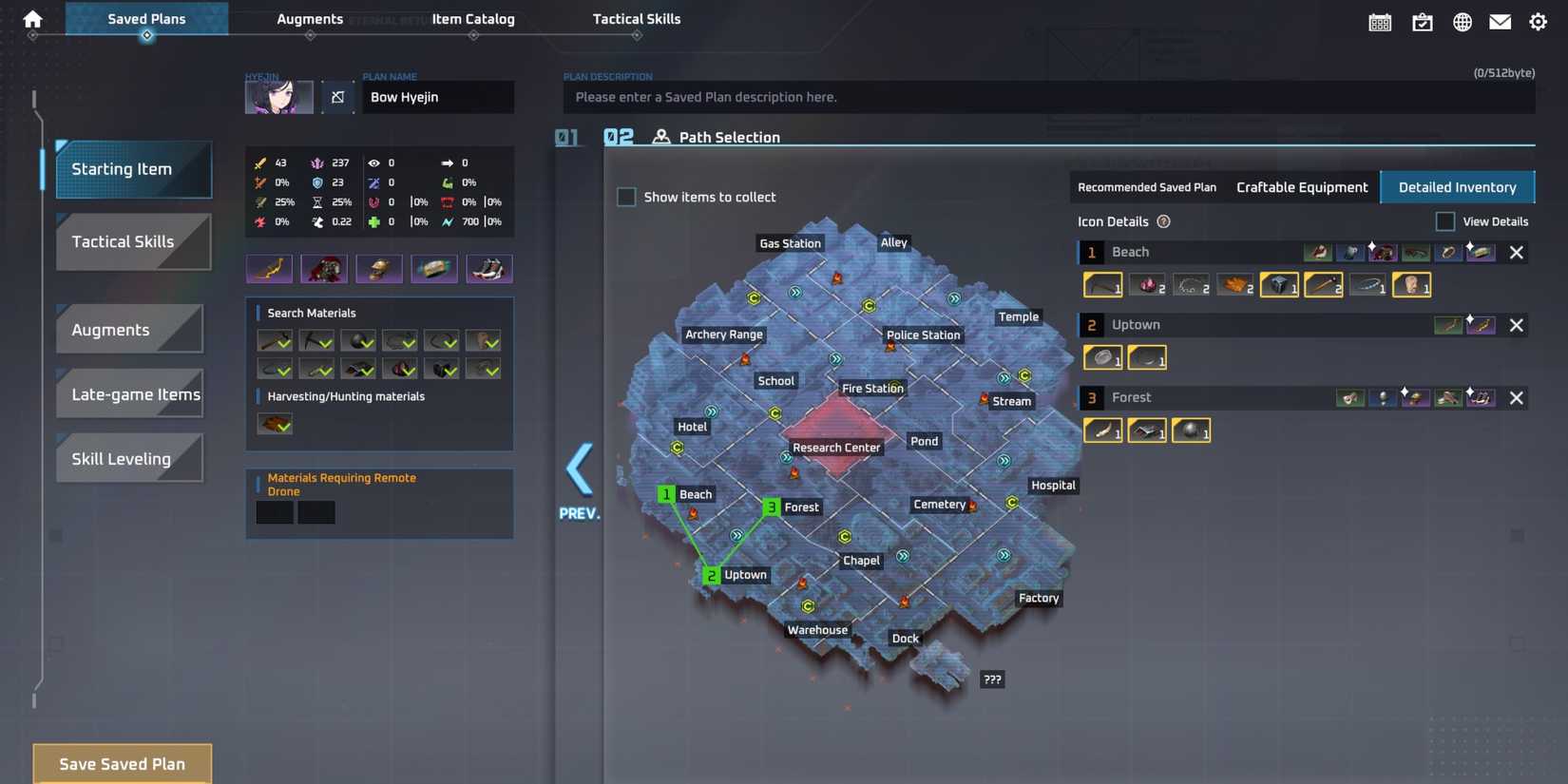Click the globe language icon

tap(1462, 22)
